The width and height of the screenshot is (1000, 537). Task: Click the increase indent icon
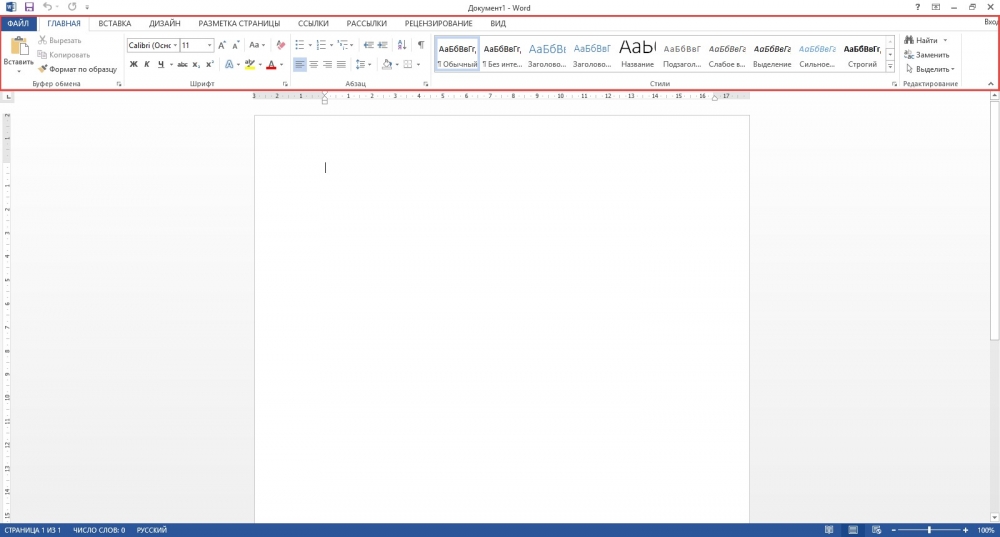coord(383,45)
